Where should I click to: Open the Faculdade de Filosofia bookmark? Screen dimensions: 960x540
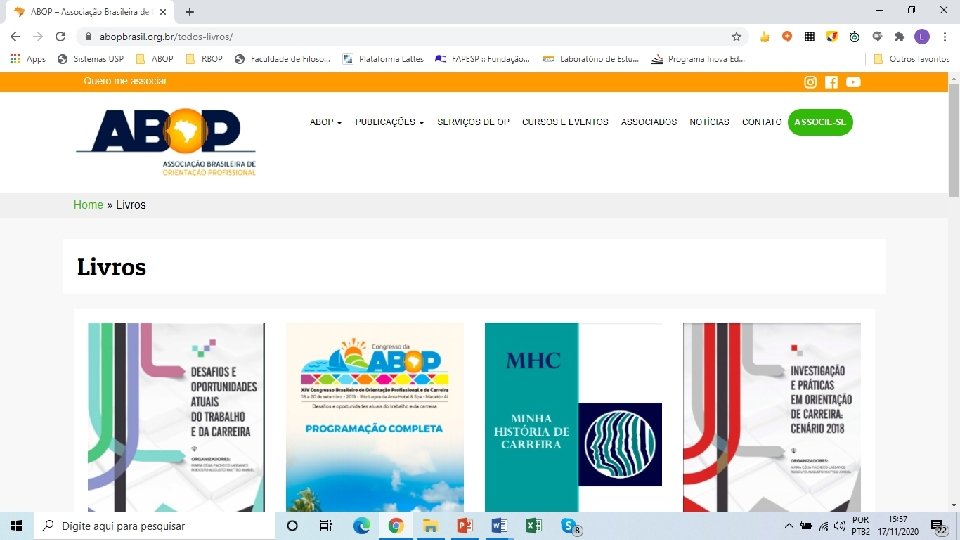pos(283,59)
